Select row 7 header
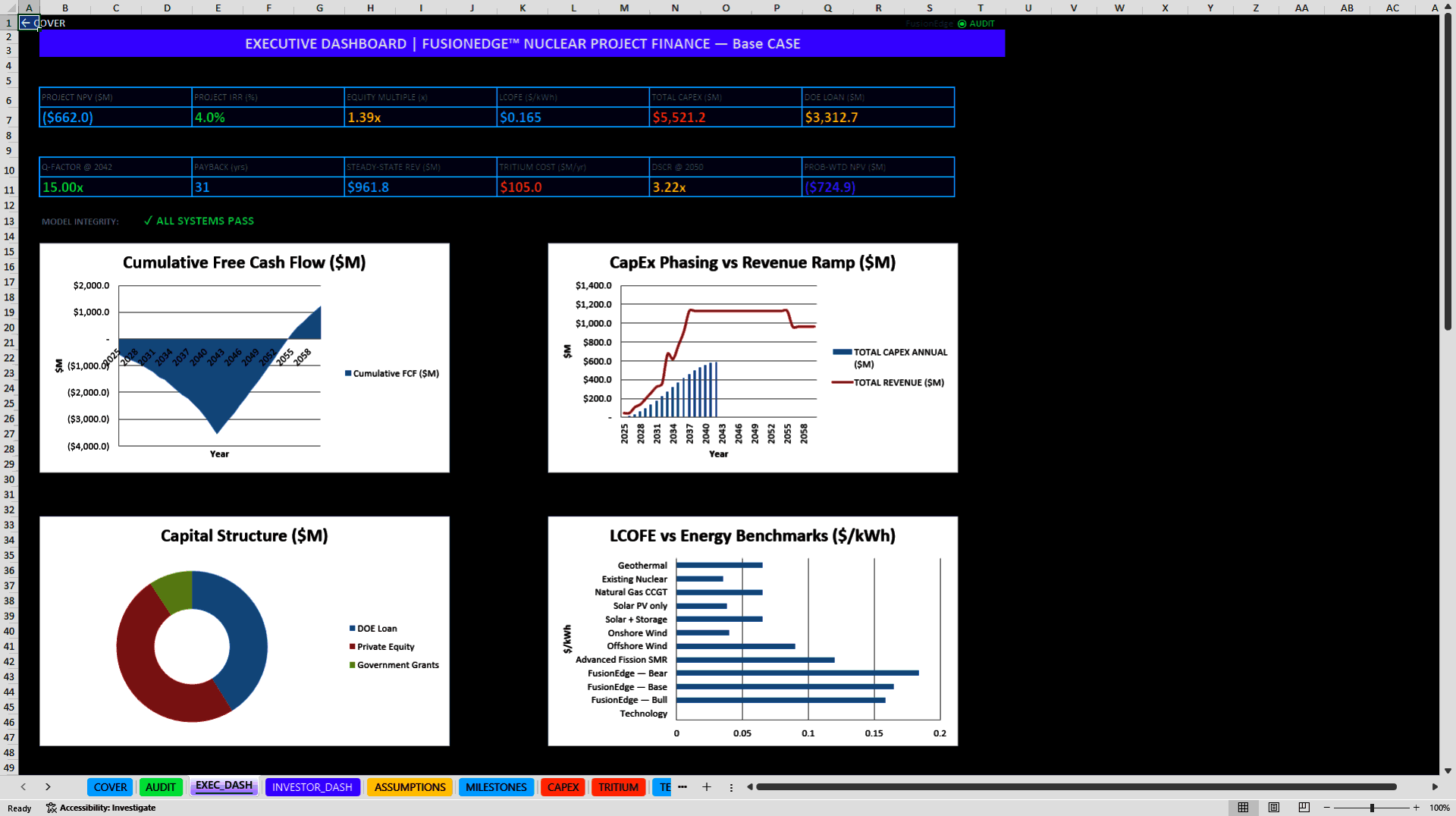 click(x=9, y=120)
